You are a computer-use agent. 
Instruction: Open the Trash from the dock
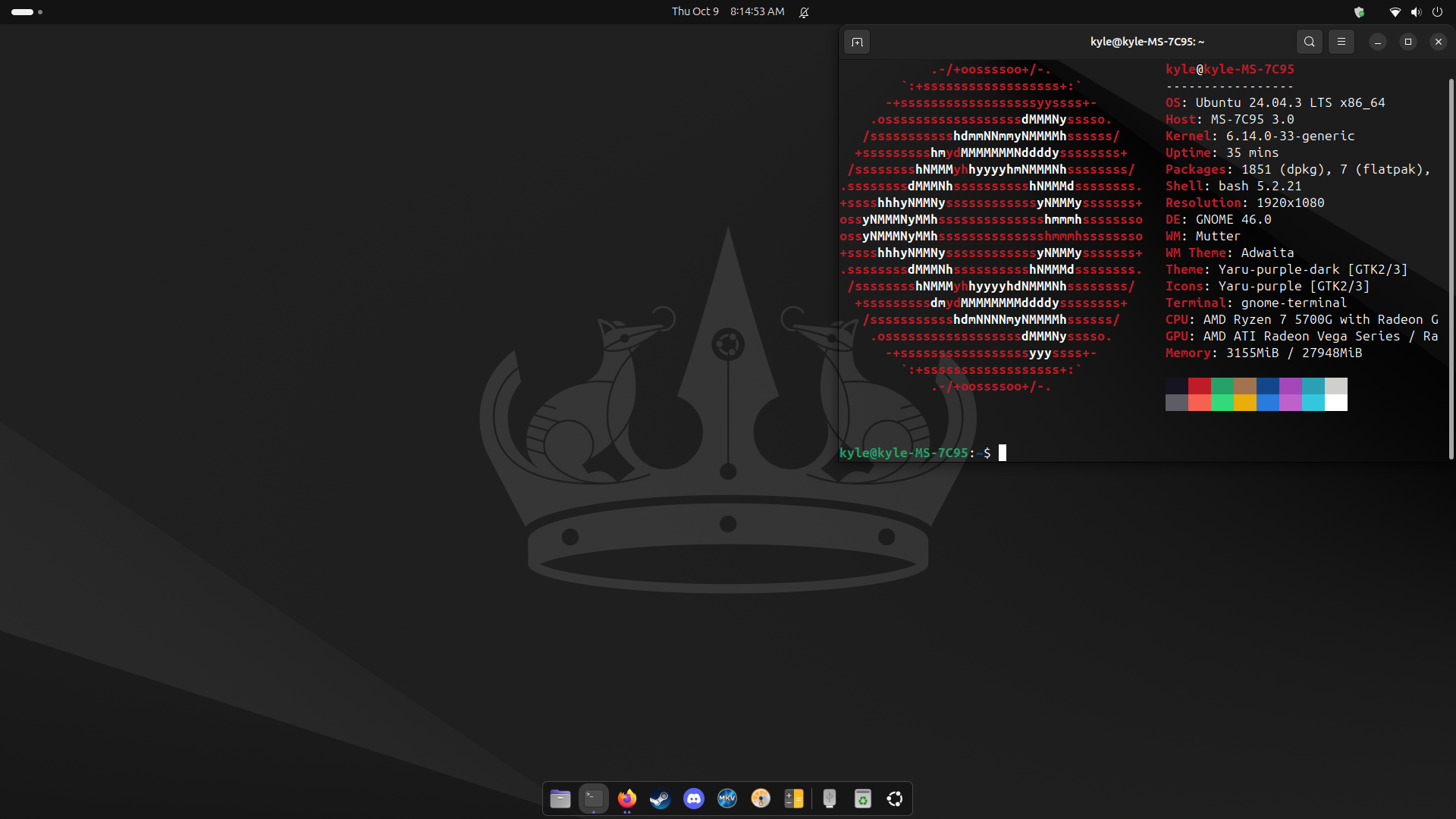point(862,799)
